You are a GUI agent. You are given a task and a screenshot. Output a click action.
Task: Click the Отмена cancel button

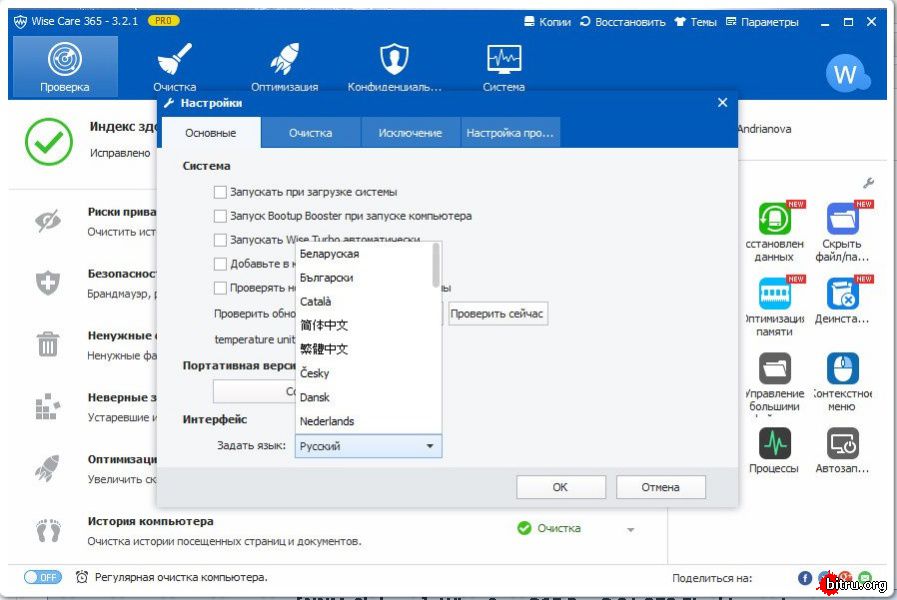click(x=661, y=487)
